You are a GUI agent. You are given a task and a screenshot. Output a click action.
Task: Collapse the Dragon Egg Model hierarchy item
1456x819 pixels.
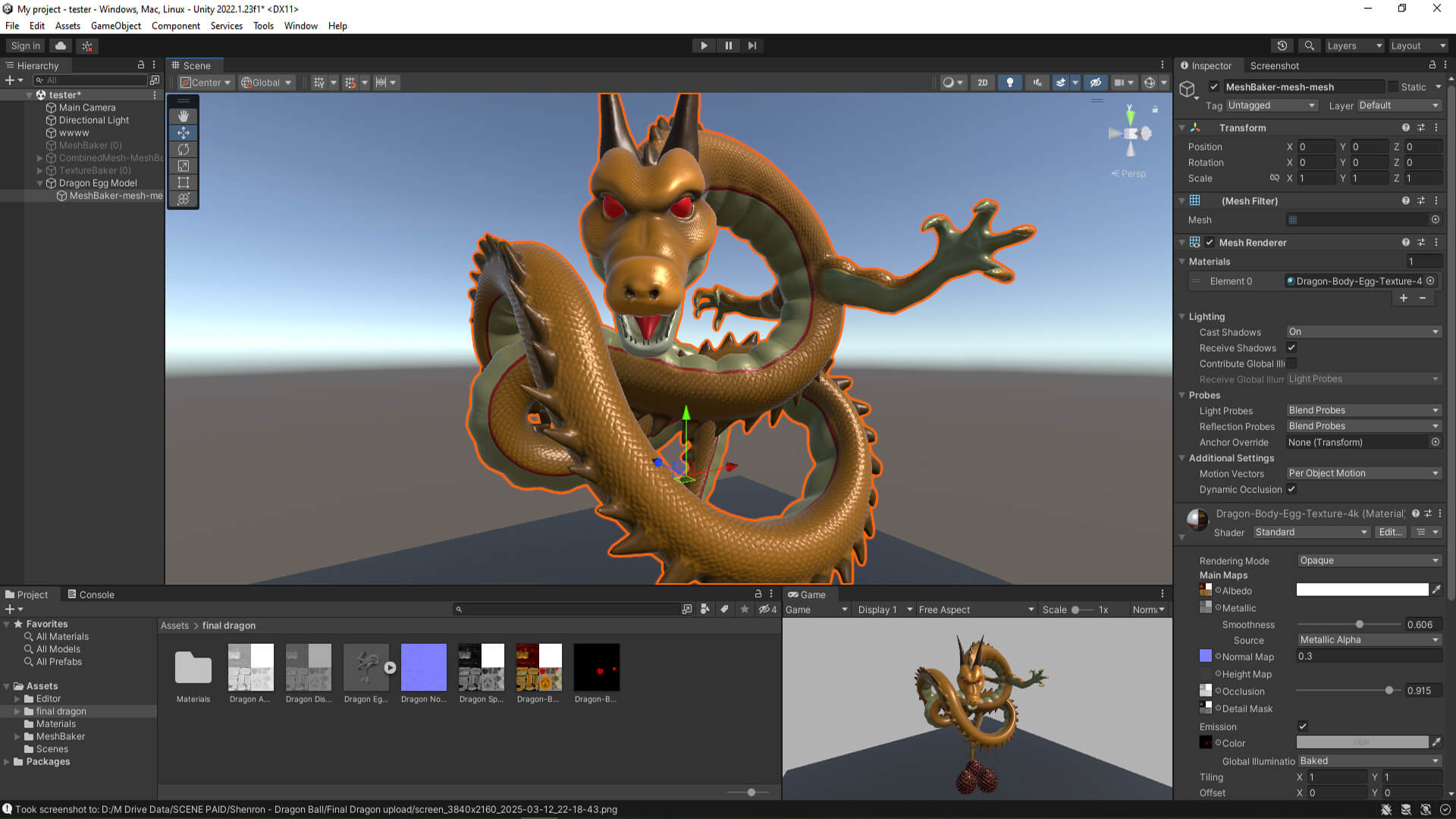[x=40, y=184]
